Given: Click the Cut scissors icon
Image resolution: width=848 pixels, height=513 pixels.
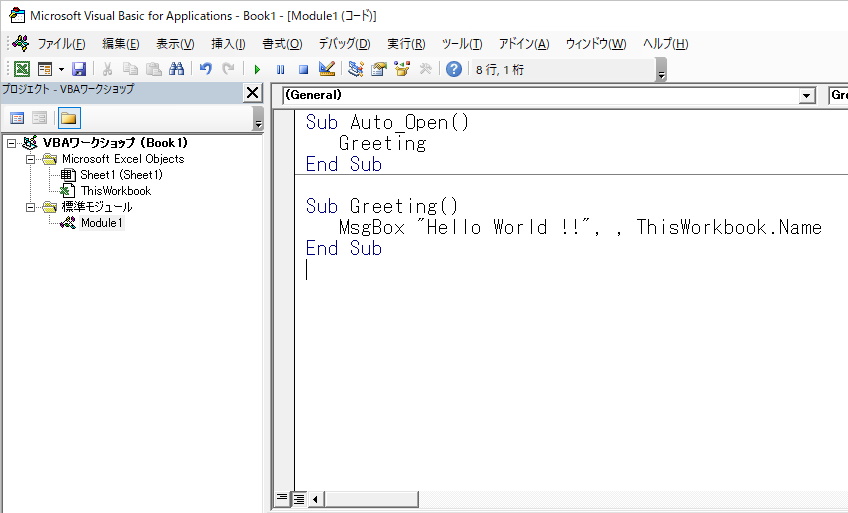Looking at the screenshot, I should point(107,69).
